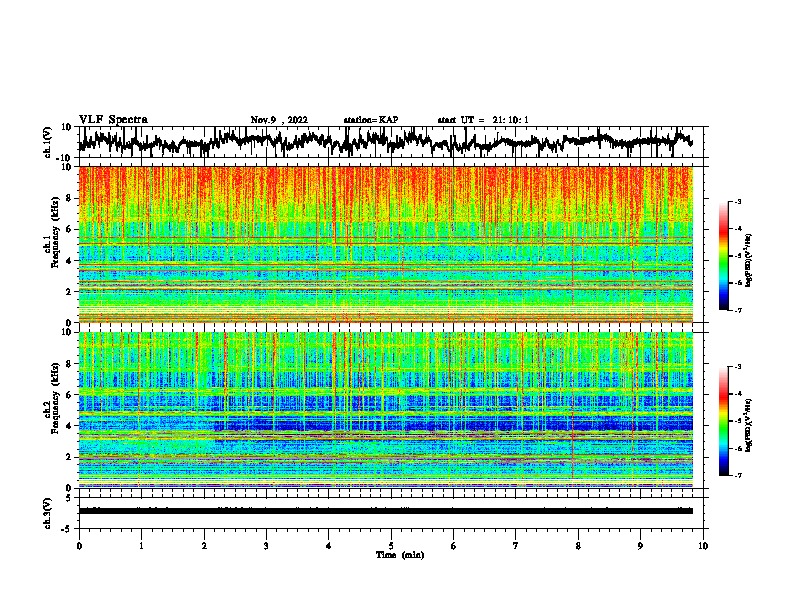Click tick label 1 on the Time axis
The height and width of the screenshot is (612, 792).
tap(141, 546)
